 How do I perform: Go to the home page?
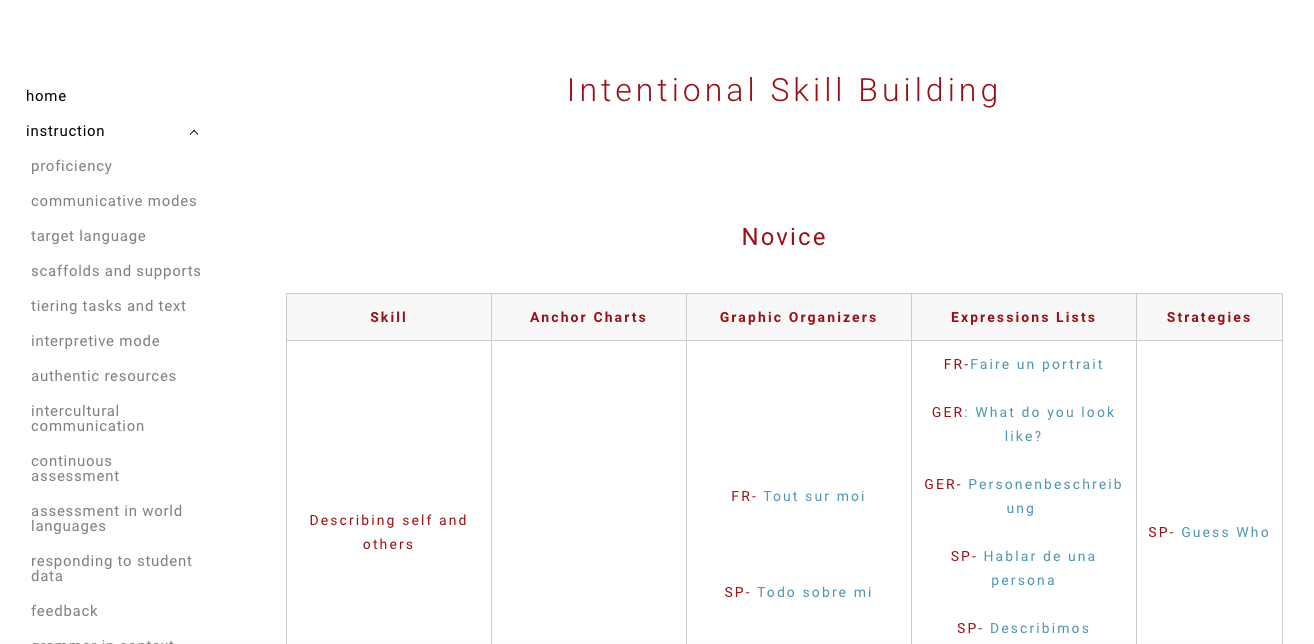point(46,96)
